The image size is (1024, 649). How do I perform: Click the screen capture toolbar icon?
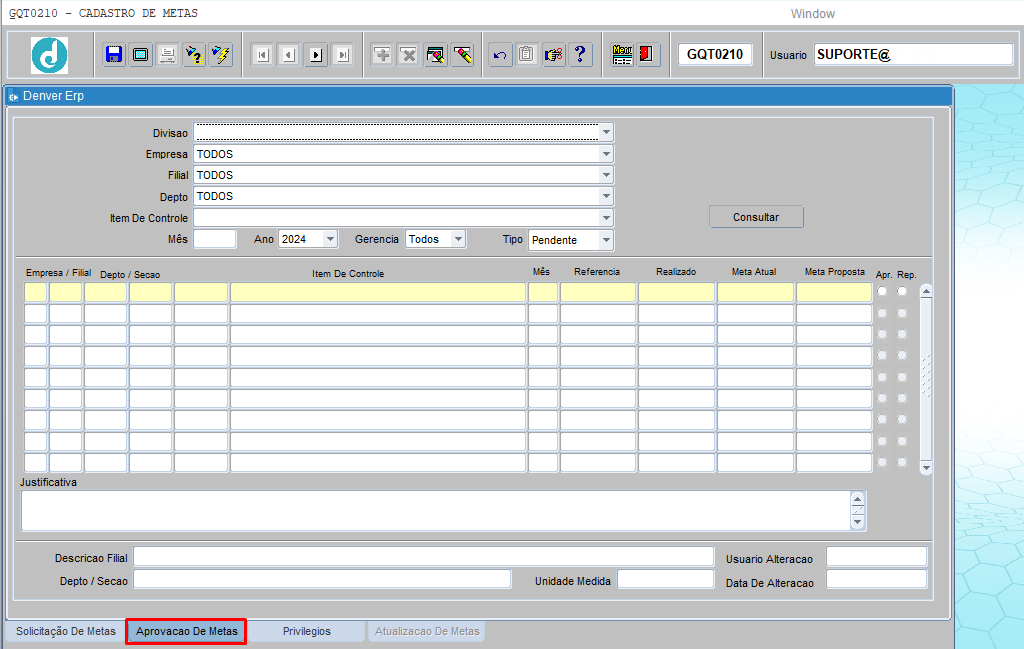pyautogui.click(x=140, y=55)
